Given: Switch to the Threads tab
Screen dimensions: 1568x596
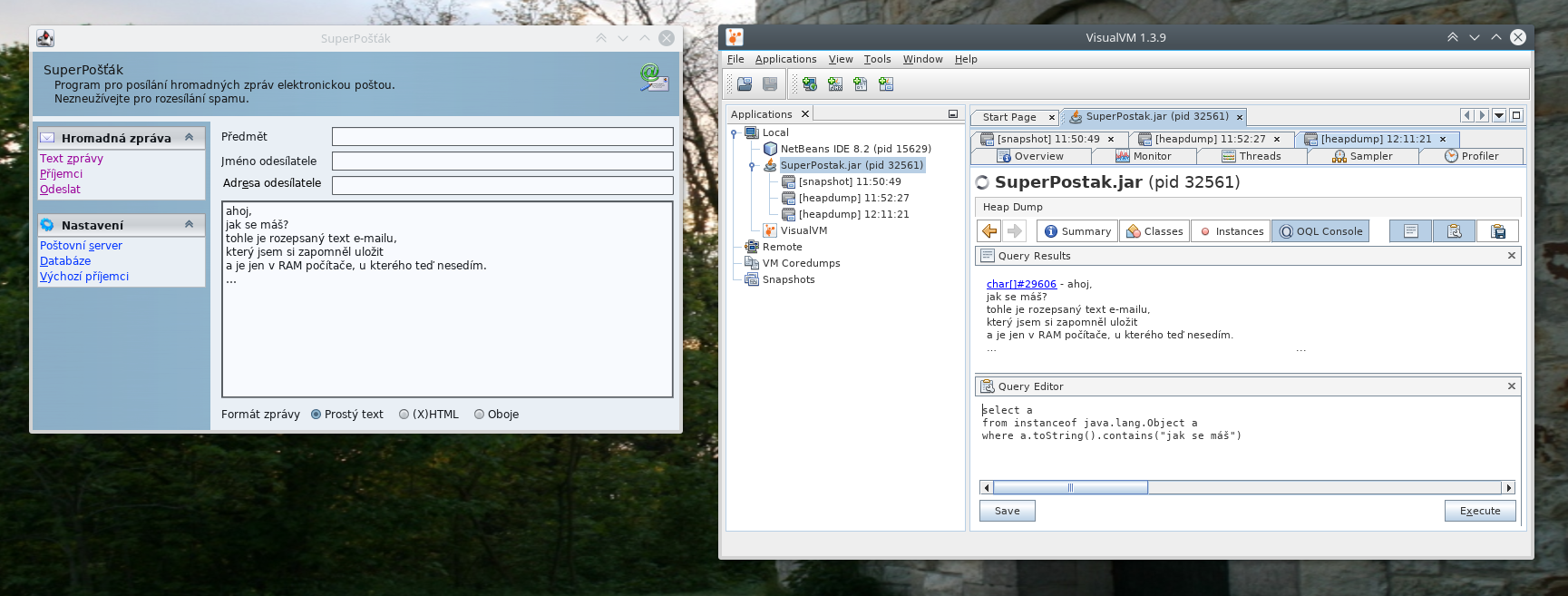Looking at the screenshot, I should coord(1251,156).
